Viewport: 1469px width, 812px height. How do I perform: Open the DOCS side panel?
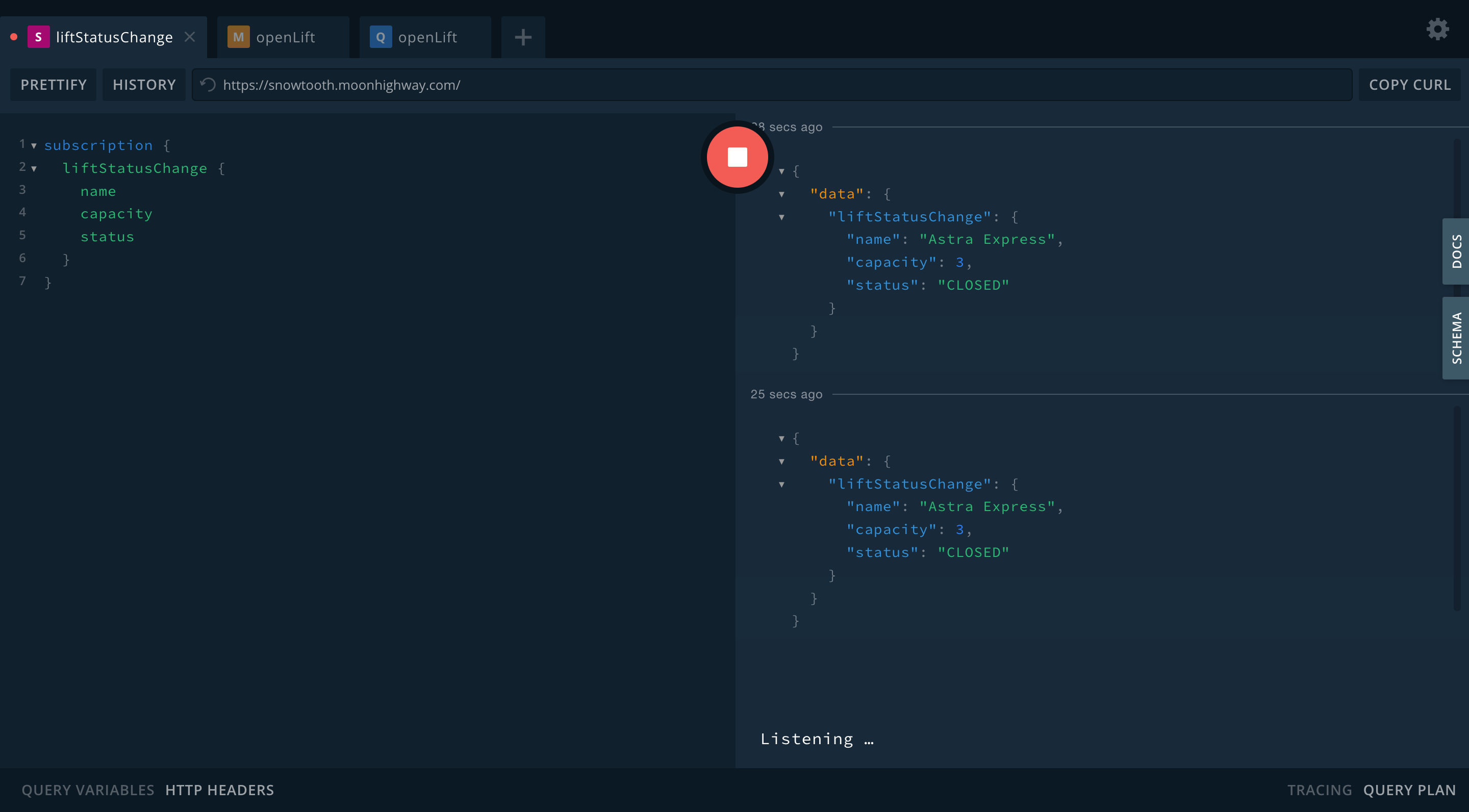1456,251
